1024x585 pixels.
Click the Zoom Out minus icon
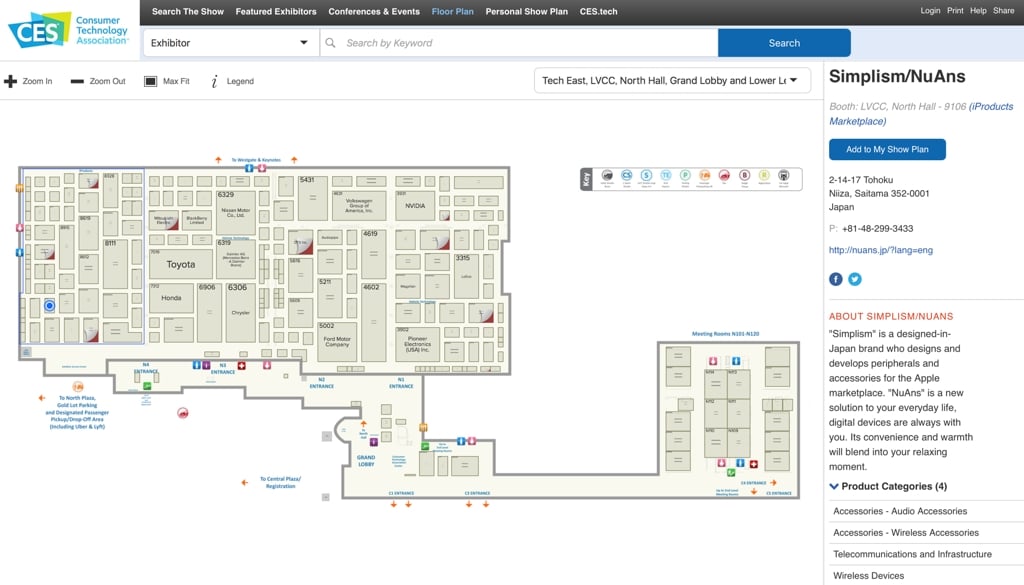tap(77, 81)
